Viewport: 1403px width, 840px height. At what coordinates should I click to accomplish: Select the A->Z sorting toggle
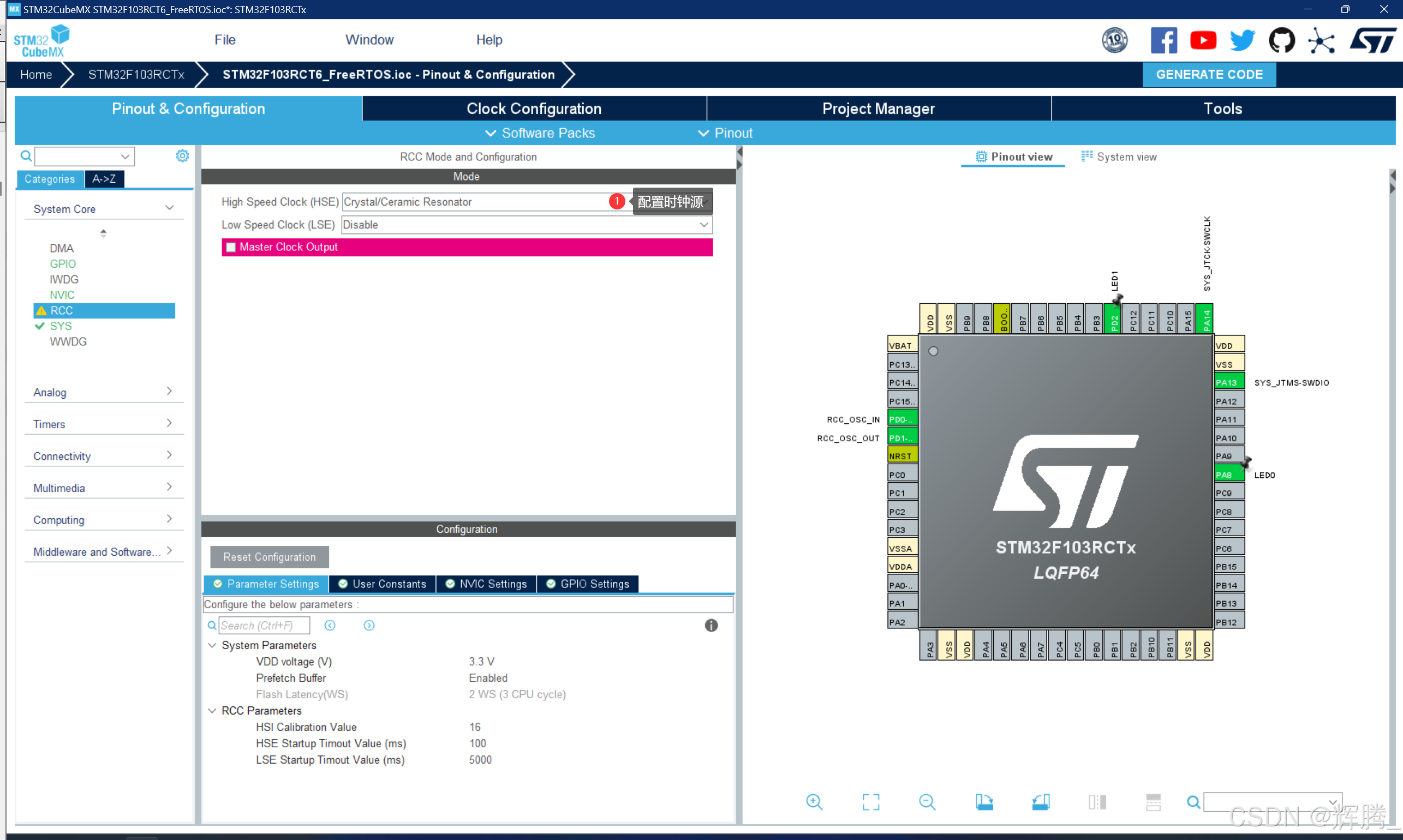[x=104, y=179]
